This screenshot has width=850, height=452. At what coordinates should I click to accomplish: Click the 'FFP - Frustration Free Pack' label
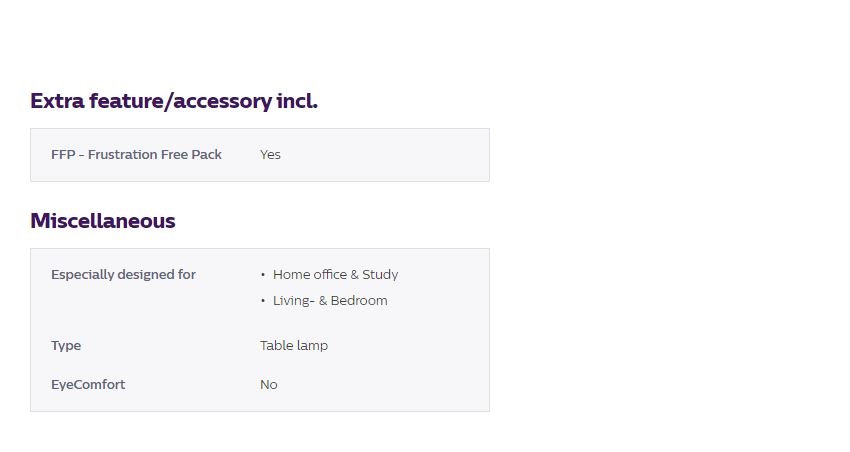click(136, 155)
